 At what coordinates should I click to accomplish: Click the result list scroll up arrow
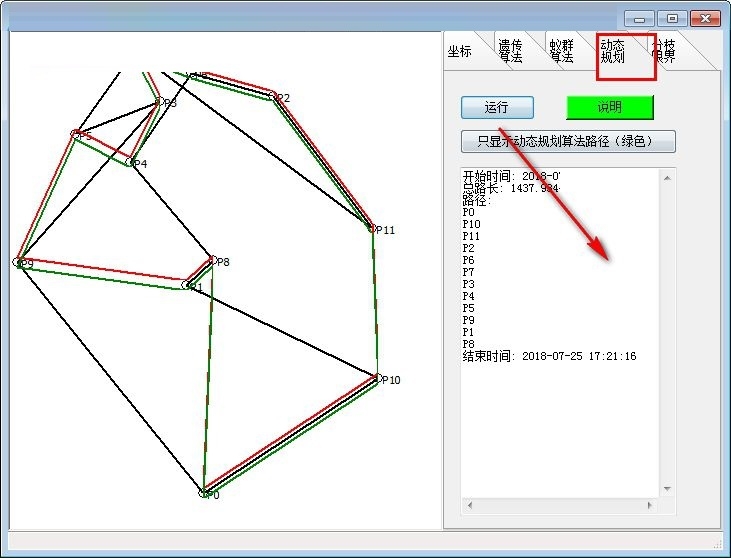[667, 178]
